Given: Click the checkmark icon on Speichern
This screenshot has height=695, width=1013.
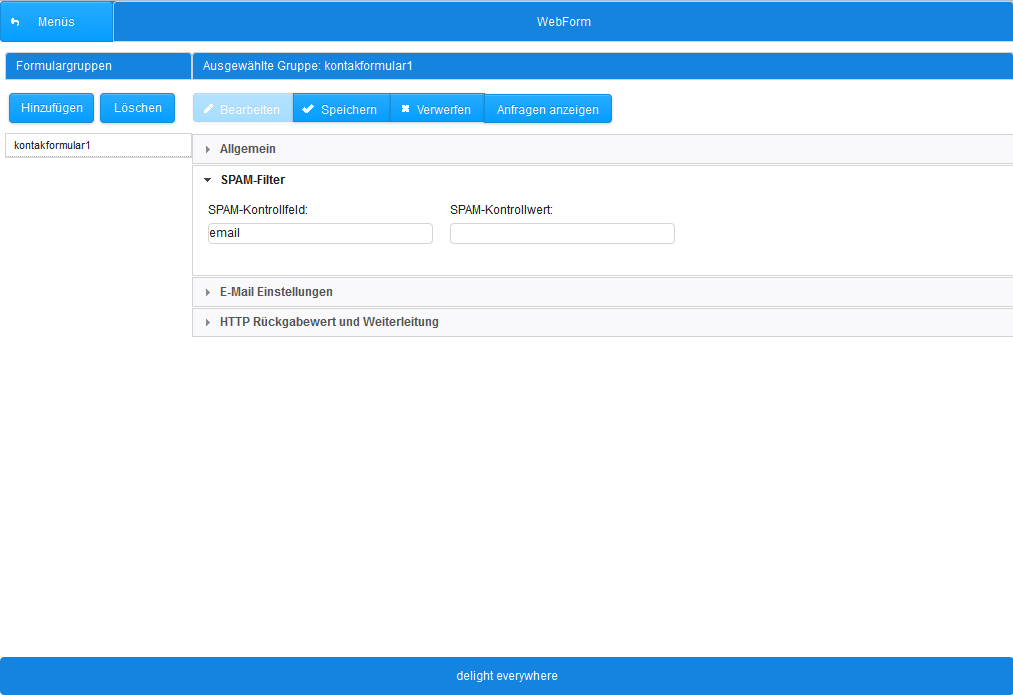Looking at the screenshot, I should coord(306,108).
